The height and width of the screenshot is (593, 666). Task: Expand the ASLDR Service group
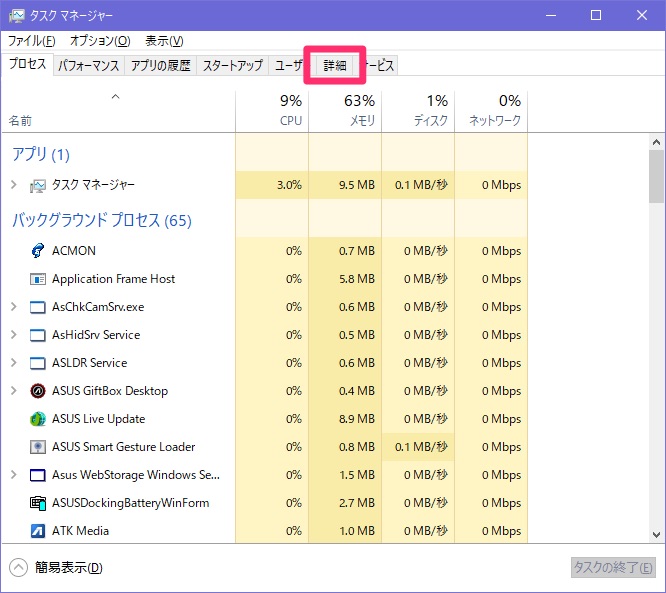14,363
